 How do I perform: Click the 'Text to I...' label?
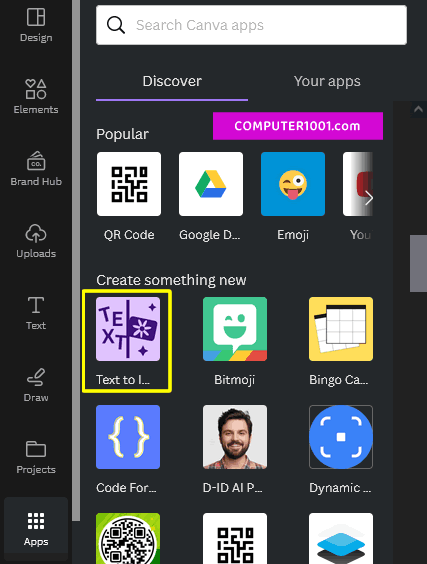tap(123, 380)
